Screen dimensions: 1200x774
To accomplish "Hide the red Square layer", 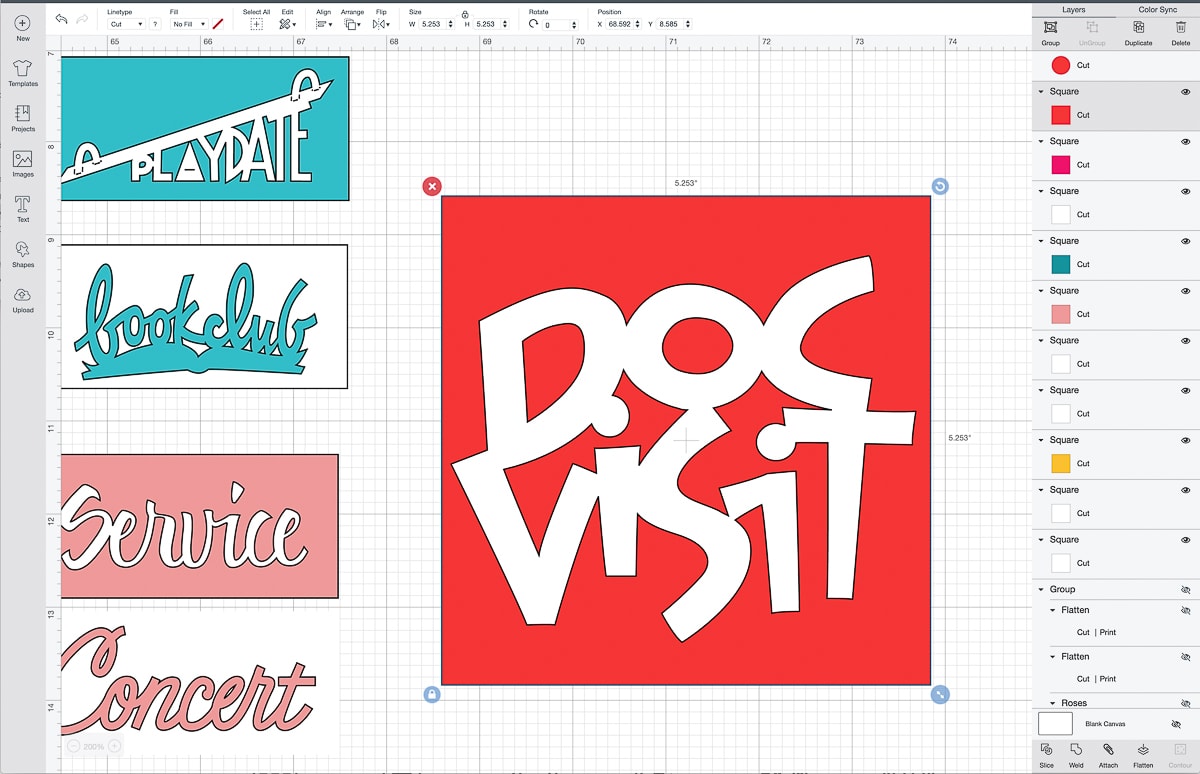I will coord(1185,91).
